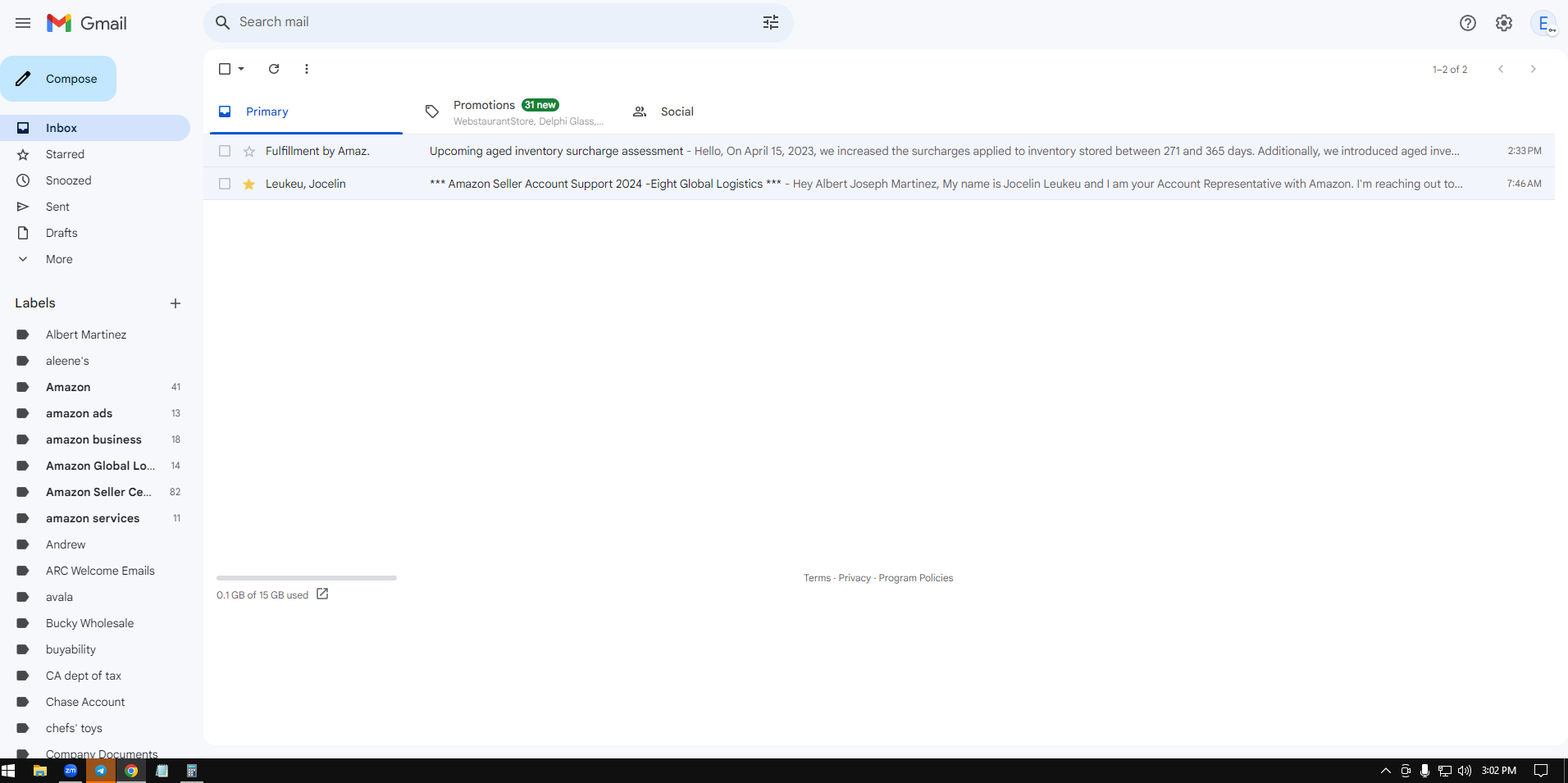Go to older messages arrow

click(1533, 69)
